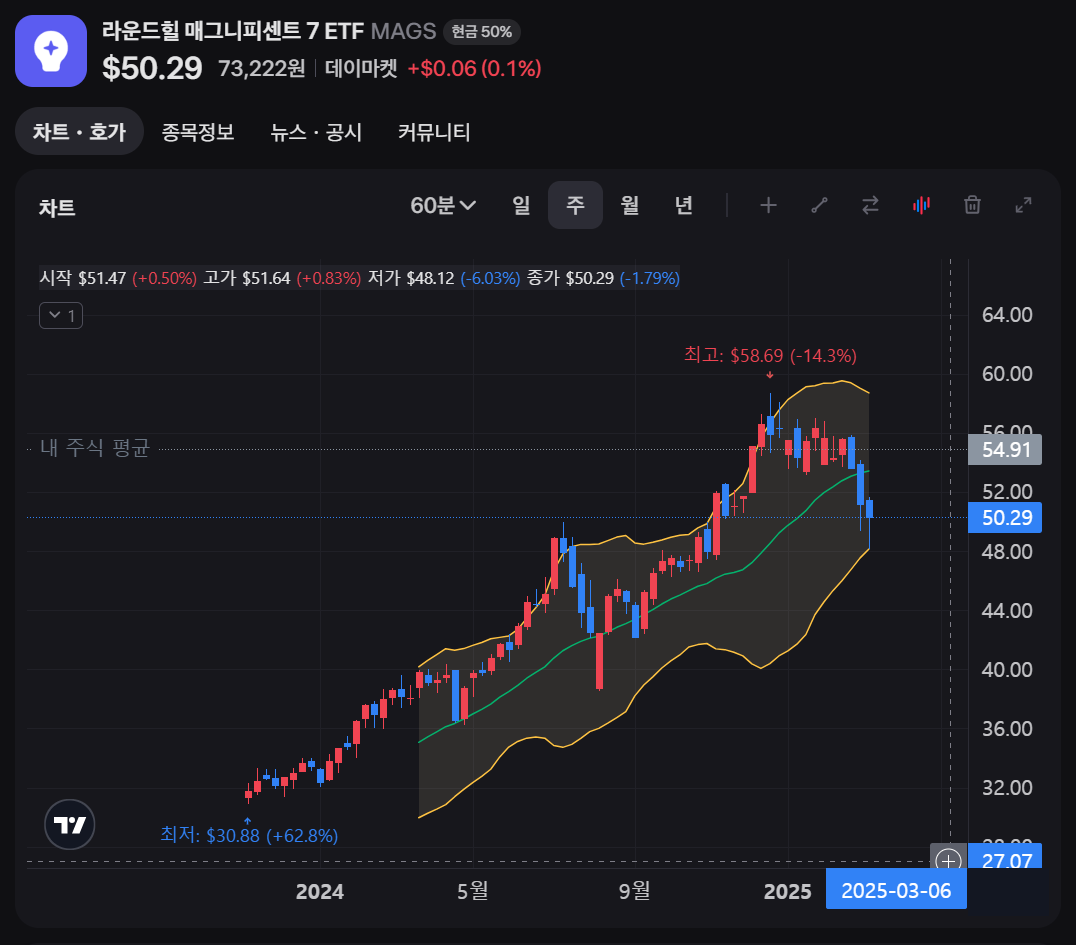Click the 9월 time axis label
Viewport: 1076px width, 945px height.
click(635, 891)
